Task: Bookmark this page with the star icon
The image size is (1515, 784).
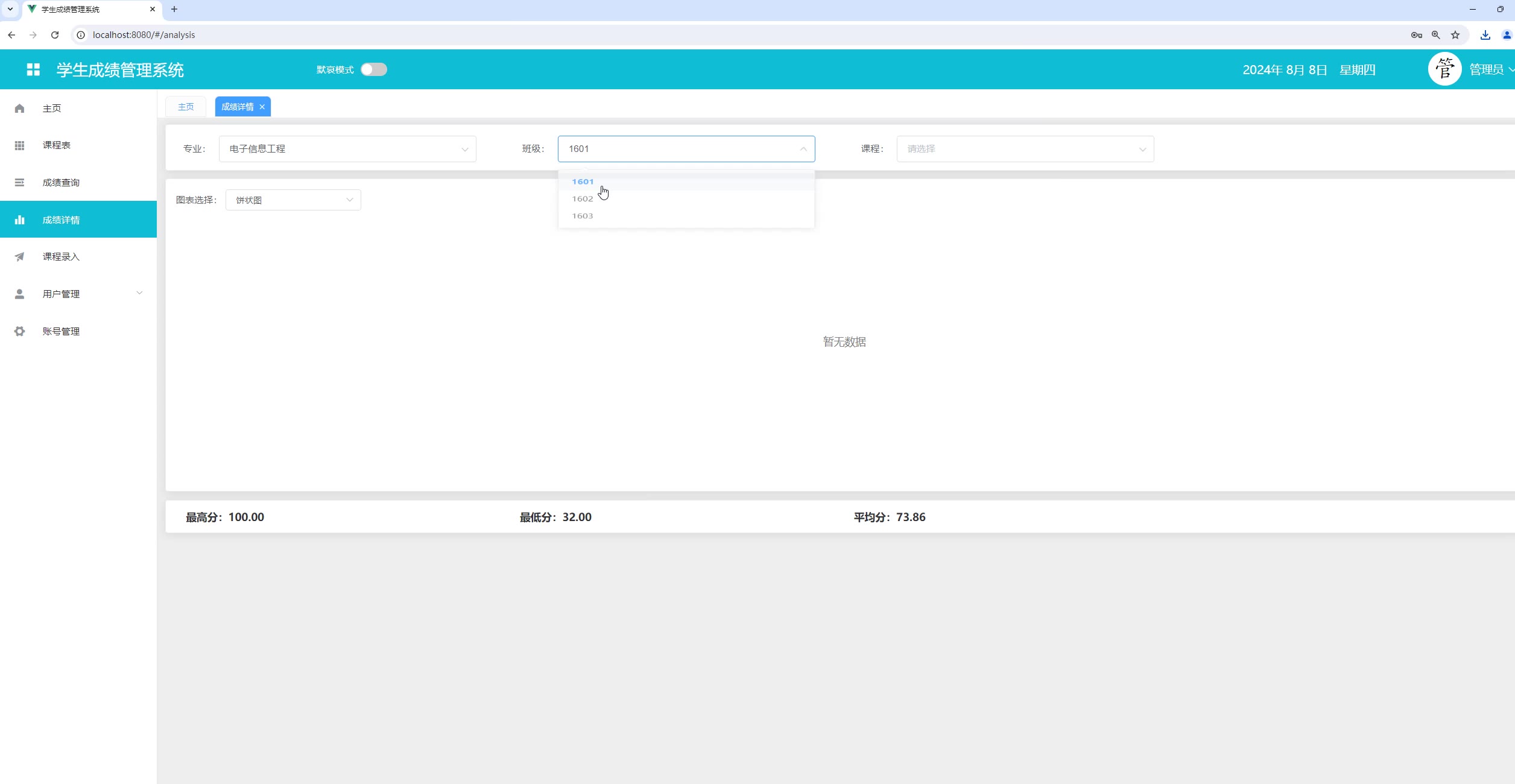Action: (x=1455, y=35)
